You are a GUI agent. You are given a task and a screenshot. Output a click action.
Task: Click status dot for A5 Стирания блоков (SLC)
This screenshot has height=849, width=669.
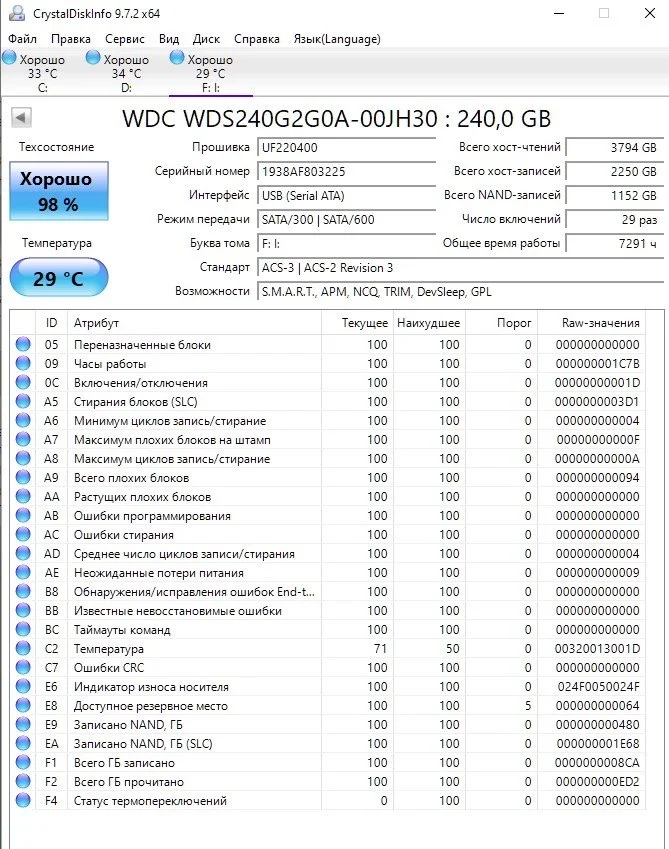23,401
